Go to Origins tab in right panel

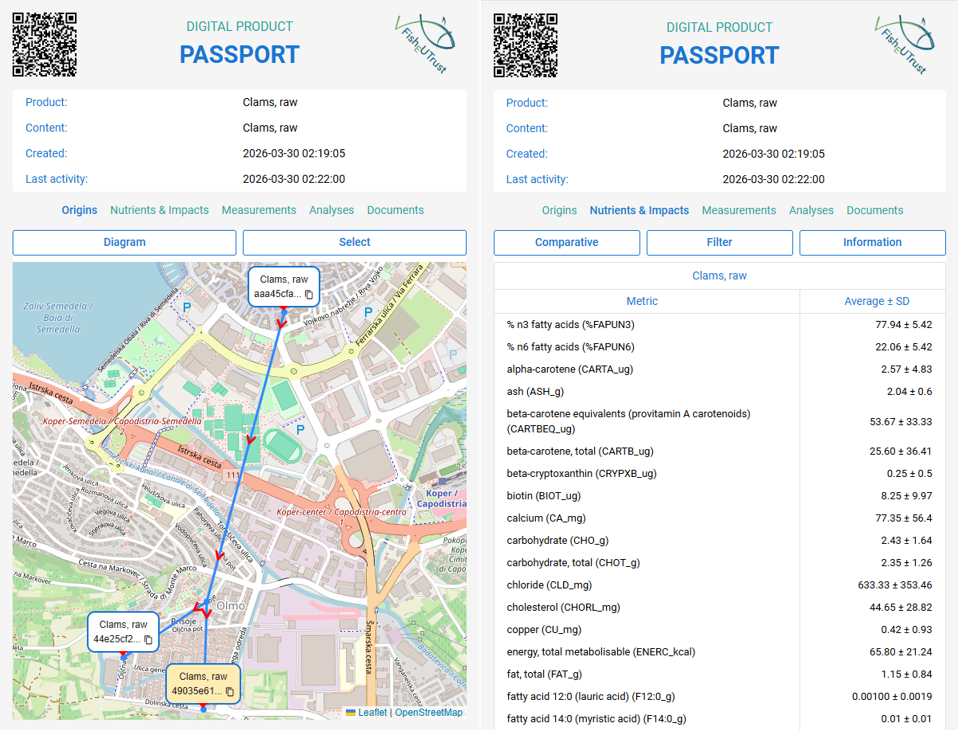coord(559,210)
